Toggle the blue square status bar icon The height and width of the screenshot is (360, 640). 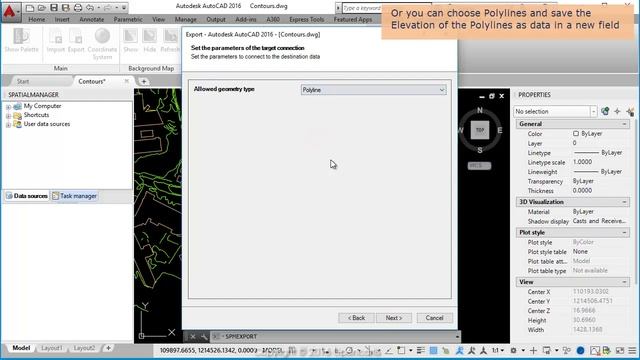[433, 350]
